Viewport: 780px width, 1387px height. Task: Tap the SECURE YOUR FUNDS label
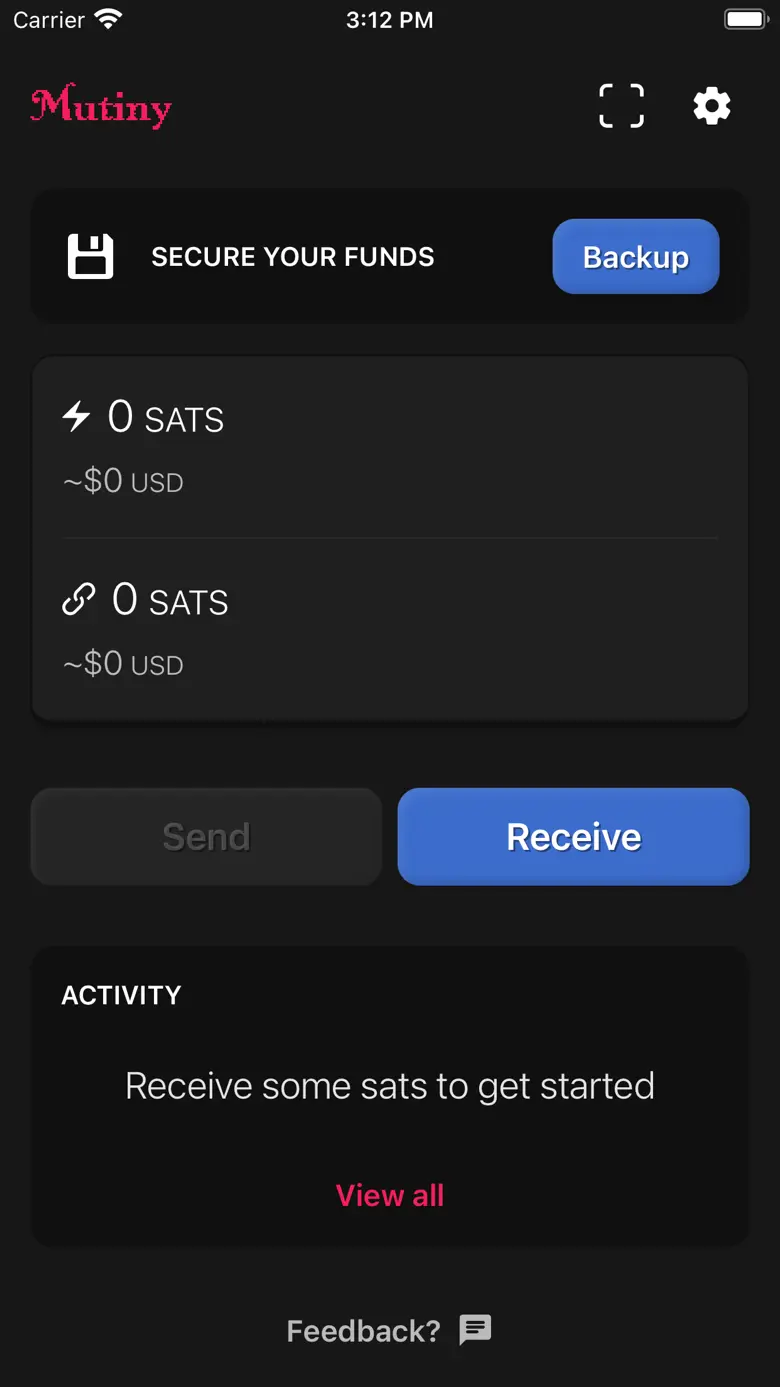(293, 257)
